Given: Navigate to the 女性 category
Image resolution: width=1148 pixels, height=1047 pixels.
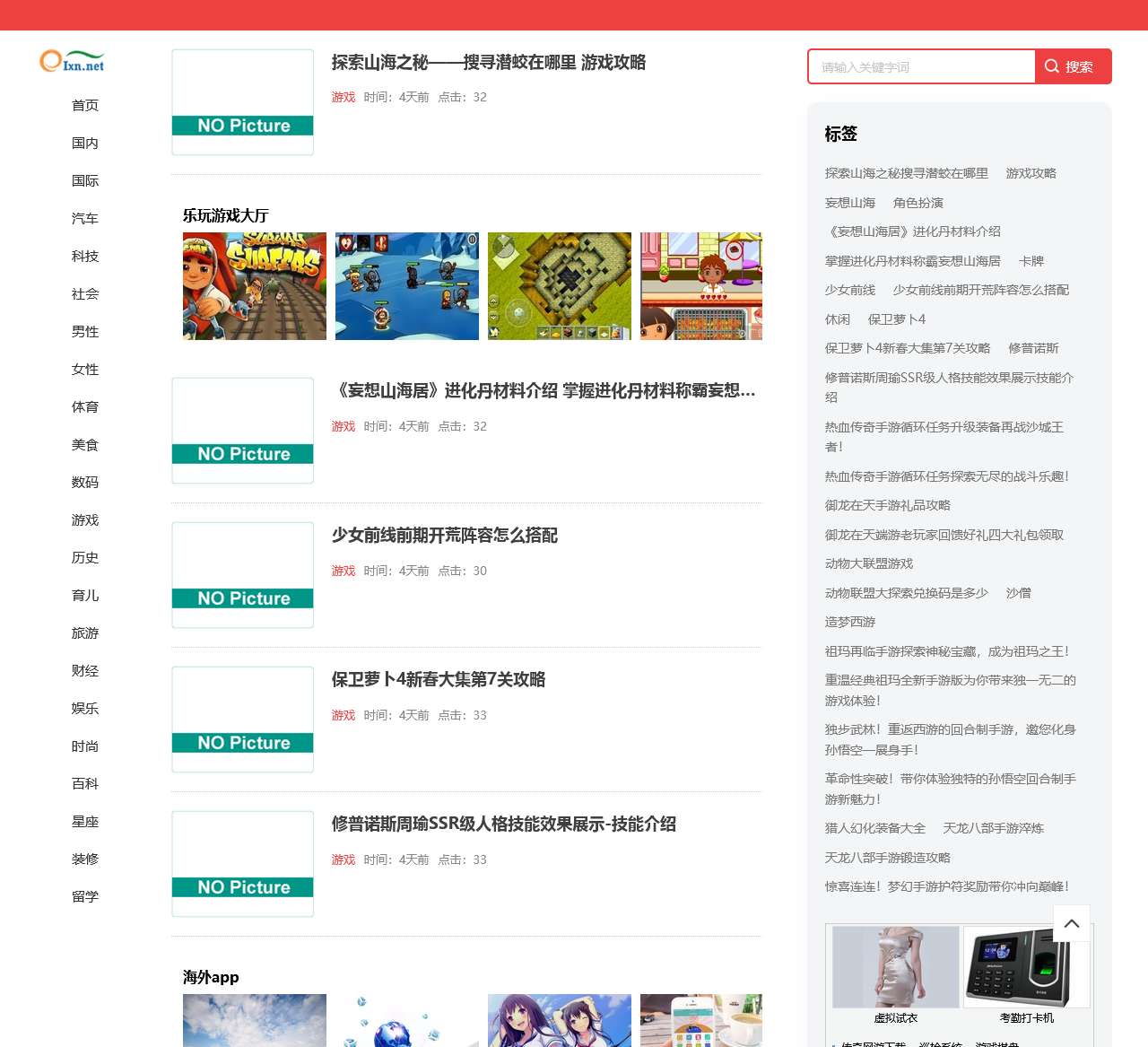Looking at the screenshot, I should click(85, 369).
